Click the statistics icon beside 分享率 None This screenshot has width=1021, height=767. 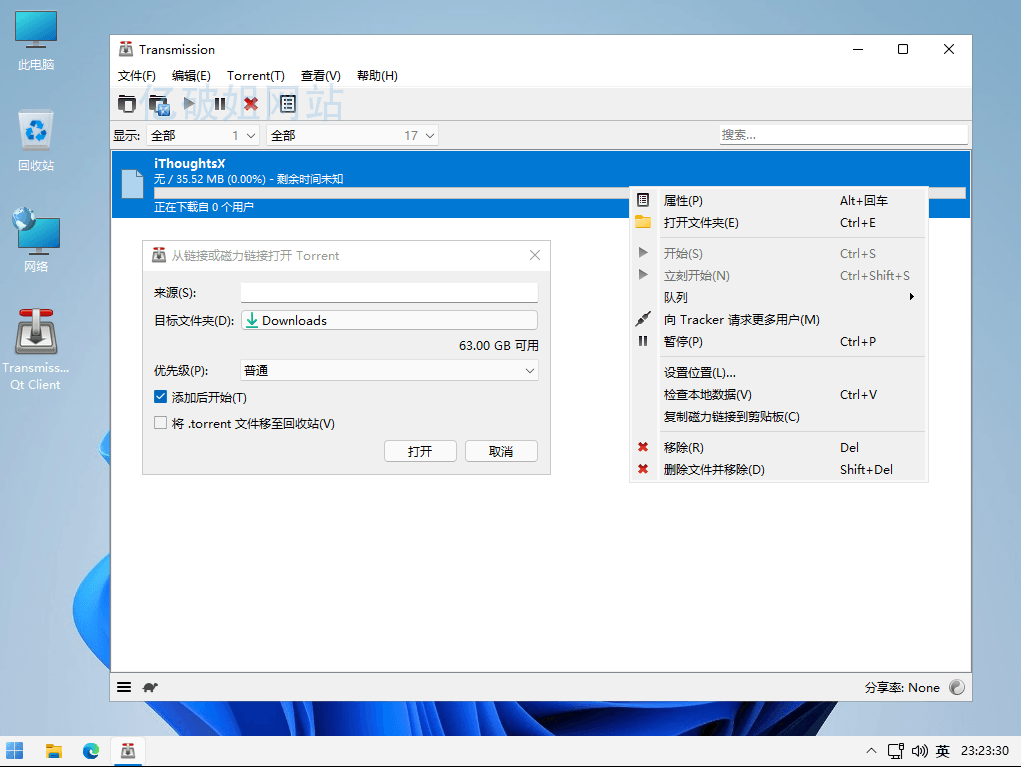[x=957, y=687]
